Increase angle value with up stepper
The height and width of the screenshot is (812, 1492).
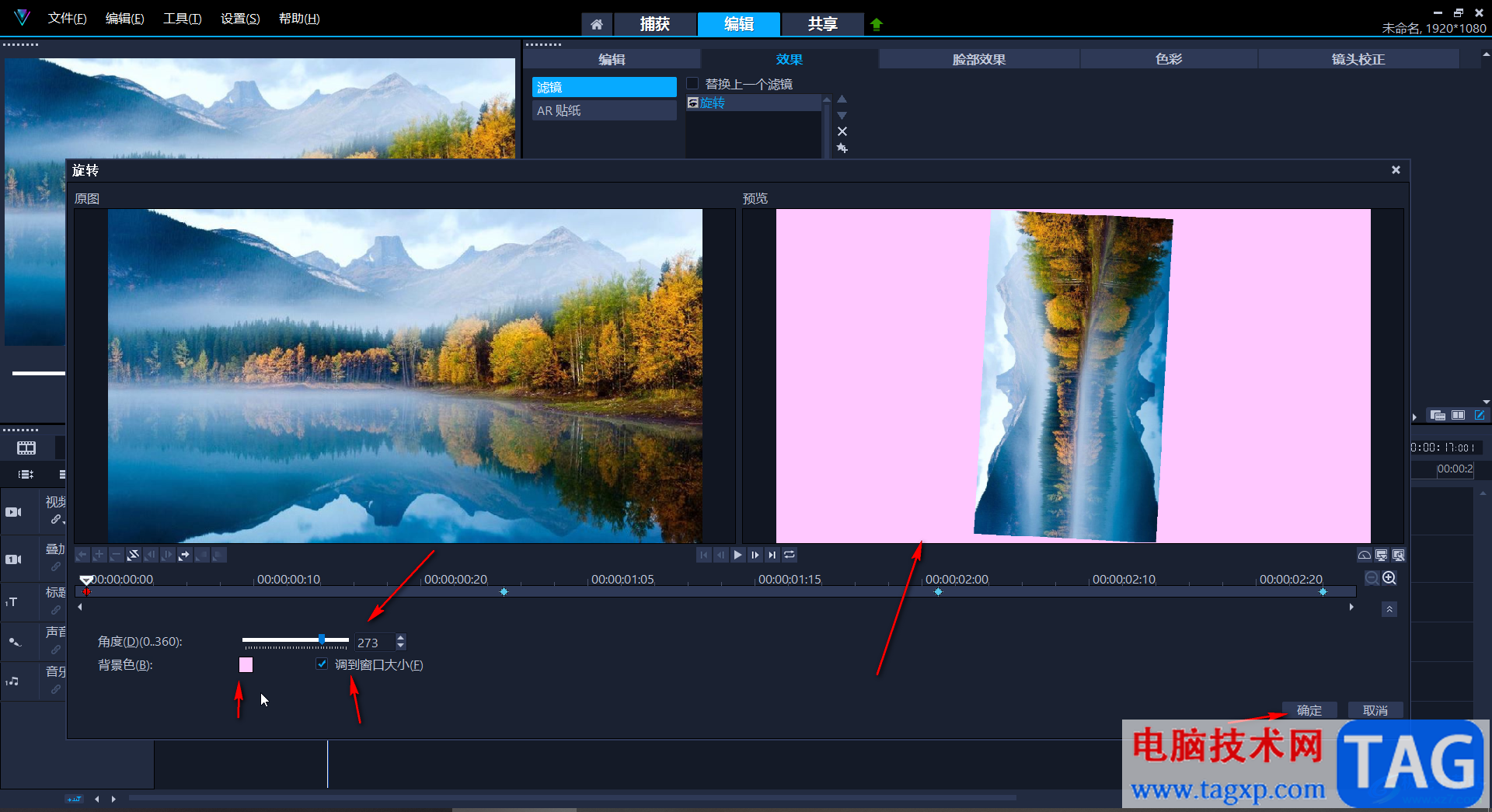coord(400,638)
